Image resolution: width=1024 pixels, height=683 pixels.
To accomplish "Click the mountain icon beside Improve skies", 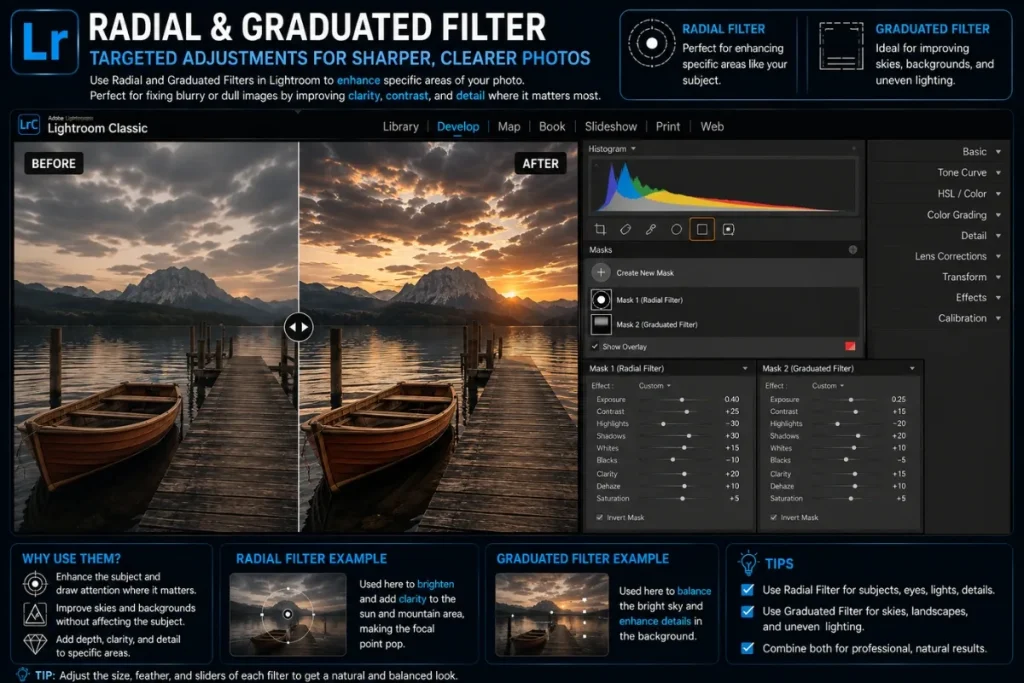I will [x=35, y=614].
